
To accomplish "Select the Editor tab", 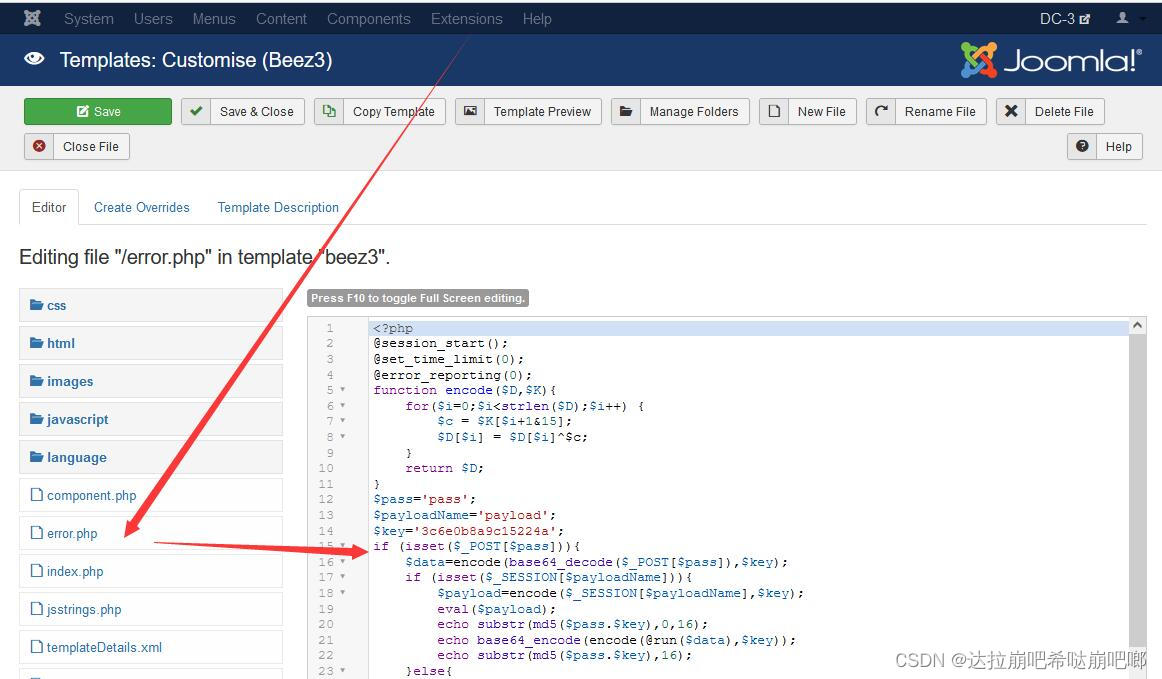I will pos(49,208).
